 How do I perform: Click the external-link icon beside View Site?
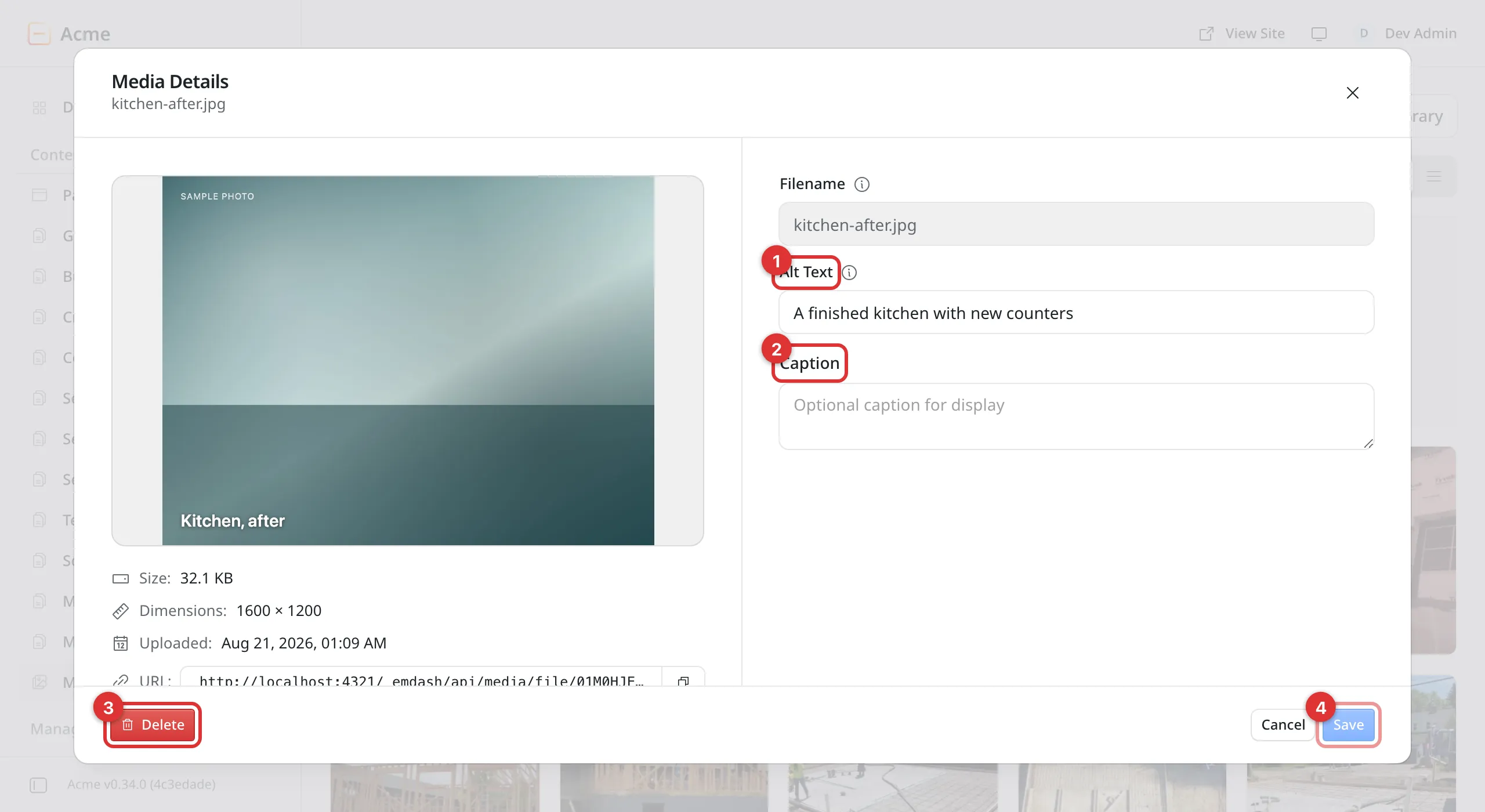click(x=1207, y=34)
